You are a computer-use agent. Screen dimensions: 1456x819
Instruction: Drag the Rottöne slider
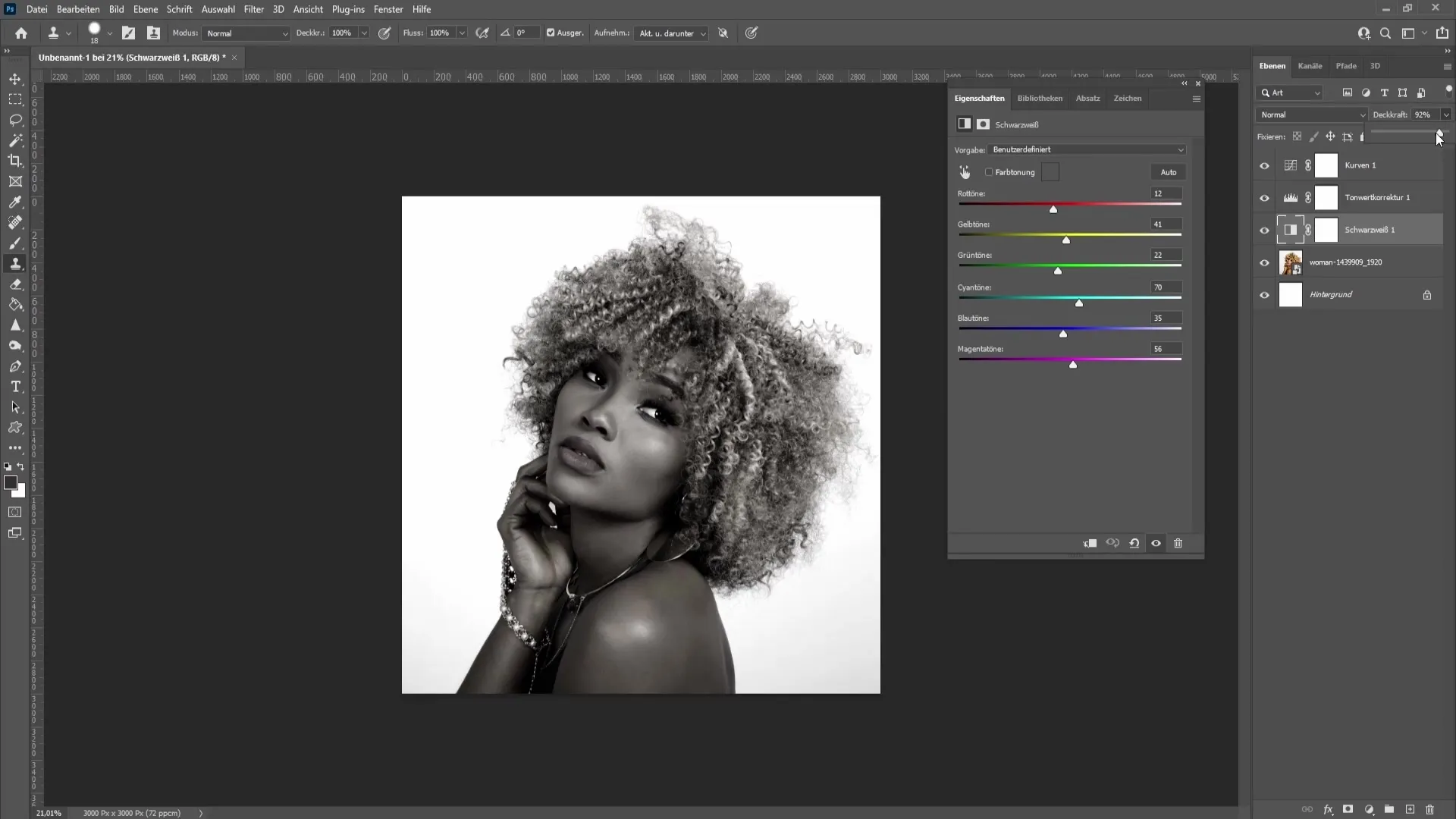coord(1053,209)
